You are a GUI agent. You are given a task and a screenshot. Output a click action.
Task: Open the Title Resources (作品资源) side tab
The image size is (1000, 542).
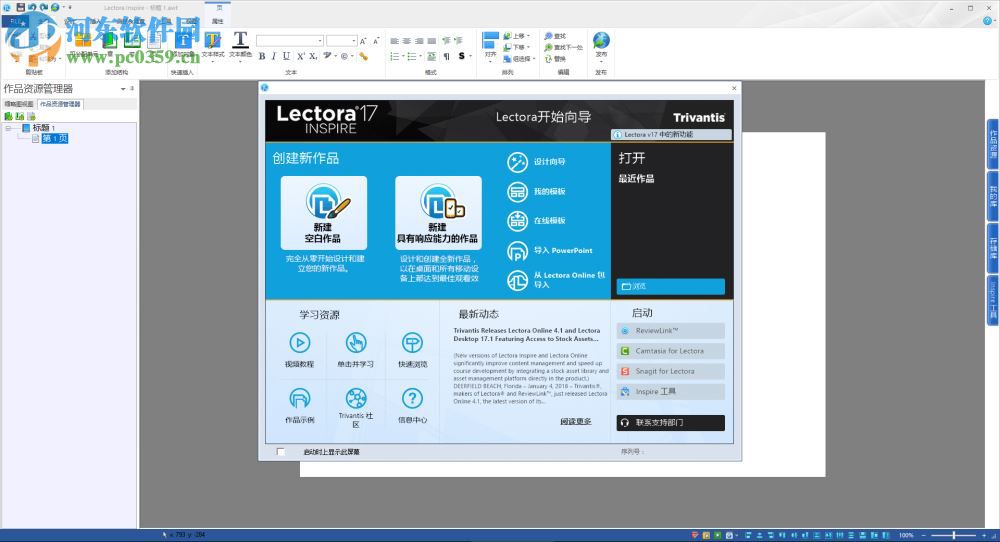[x=993, y=144]
